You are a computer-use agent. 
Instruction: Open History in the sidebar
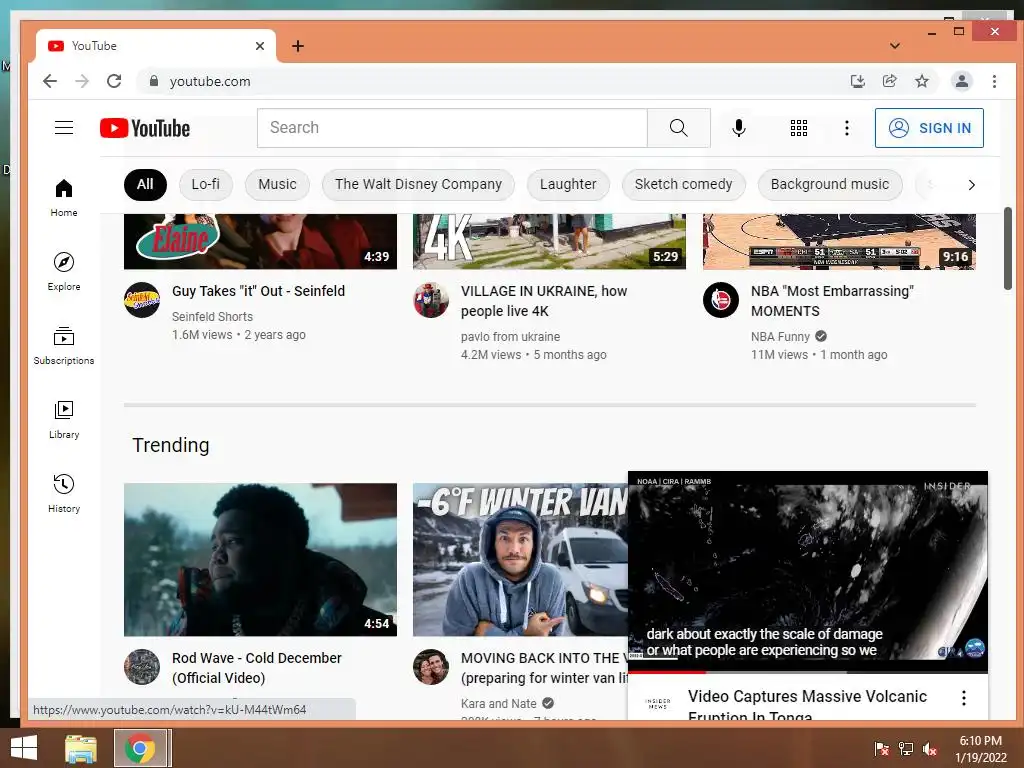63,493
